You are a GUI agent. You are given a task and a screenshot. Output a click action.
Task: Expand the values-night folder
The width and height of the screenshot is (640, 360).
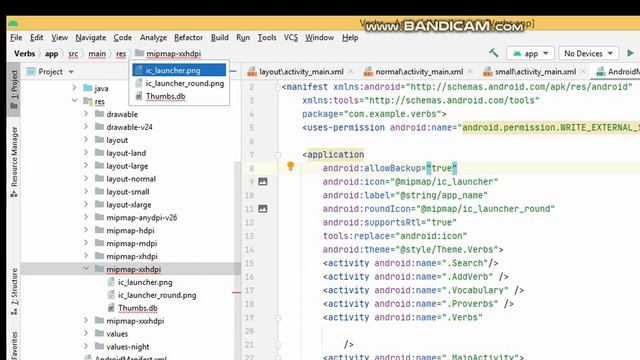click(x=86, y=347)
